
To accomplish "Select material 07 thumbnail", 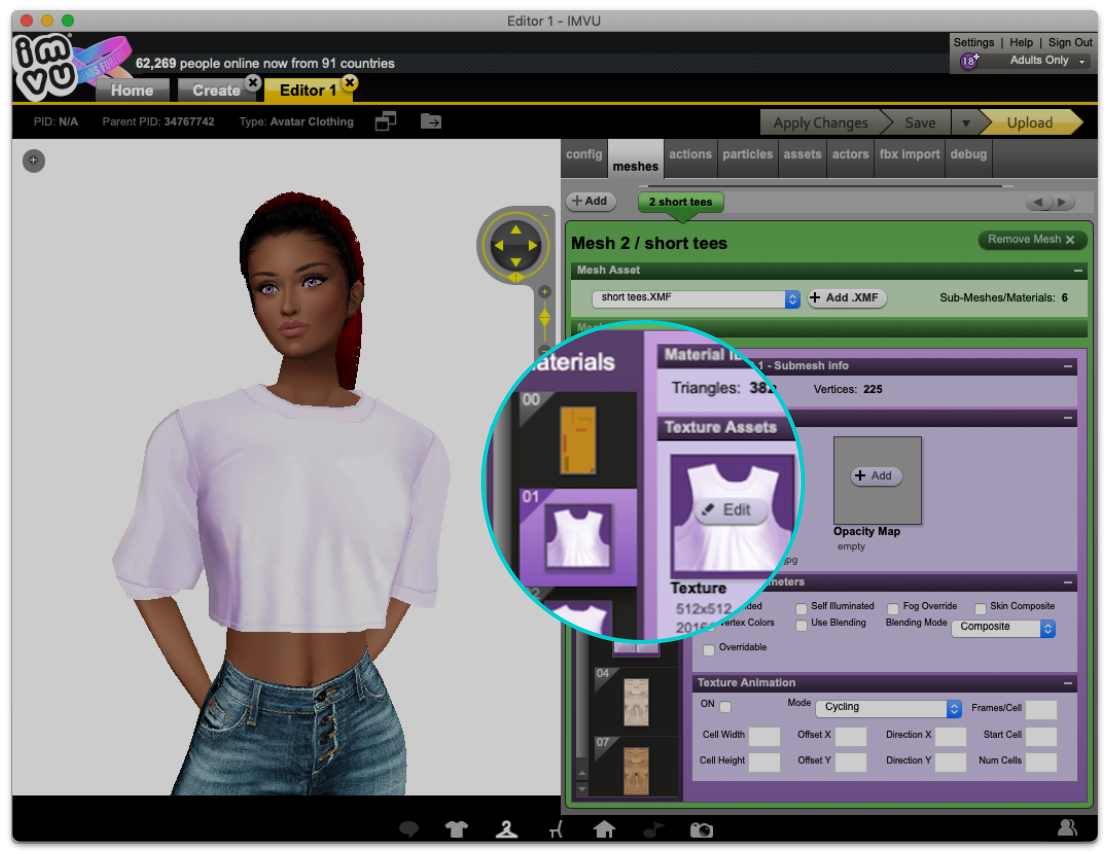I will point(636,770).
